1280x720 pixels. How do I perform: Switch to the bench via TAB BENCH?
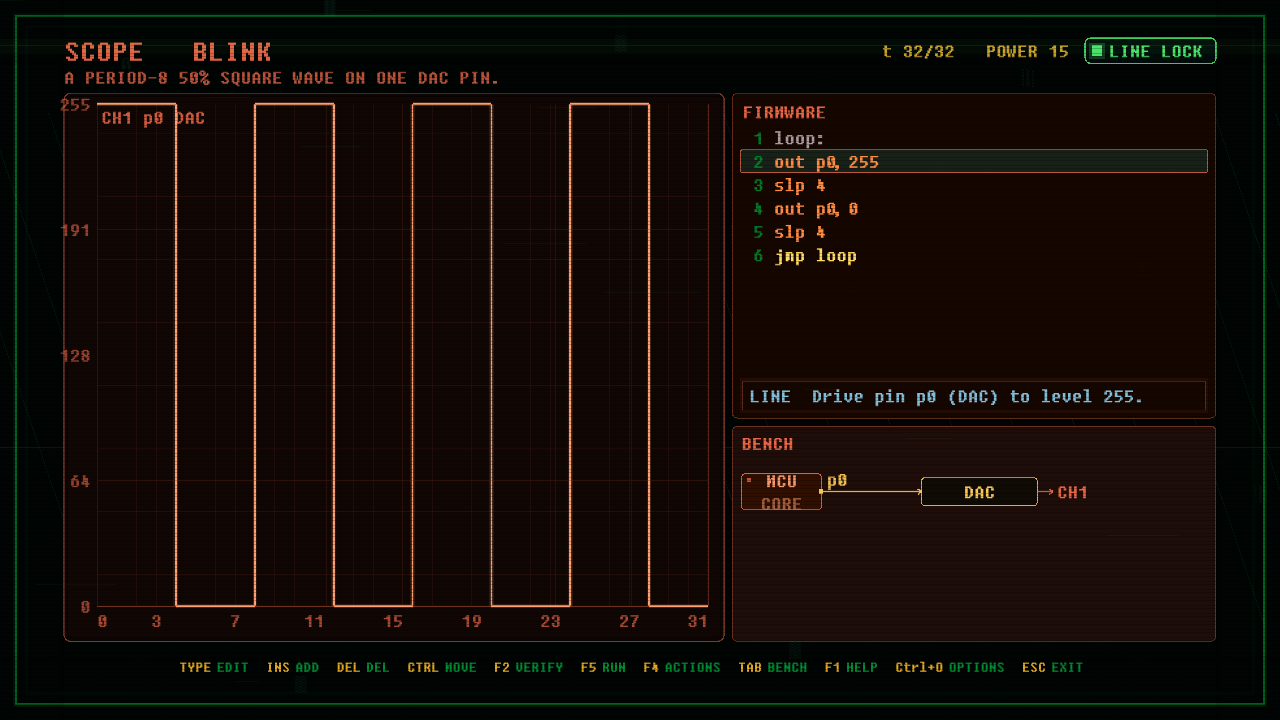[773, 667]
